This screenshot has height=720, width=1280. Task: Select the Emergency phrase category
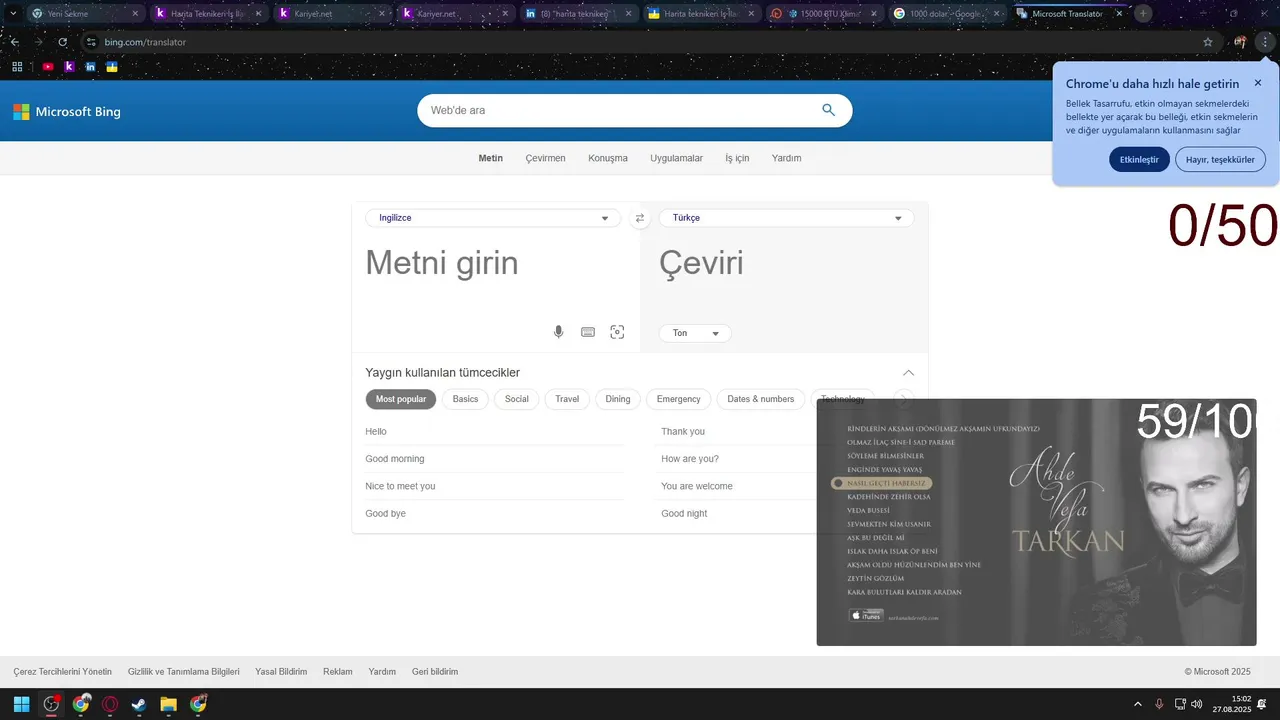tap(678, 399)
